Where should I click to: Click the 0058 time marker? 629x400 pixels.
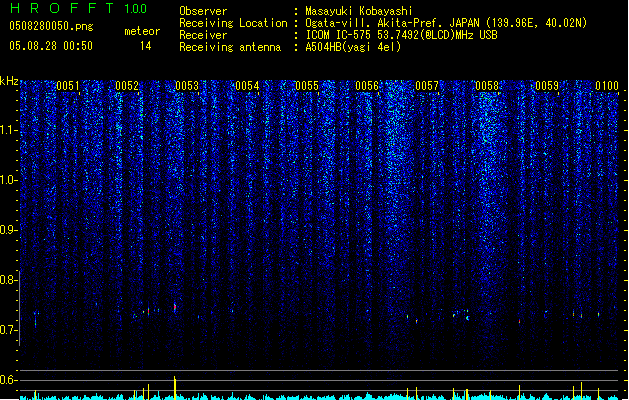point(487,86)
